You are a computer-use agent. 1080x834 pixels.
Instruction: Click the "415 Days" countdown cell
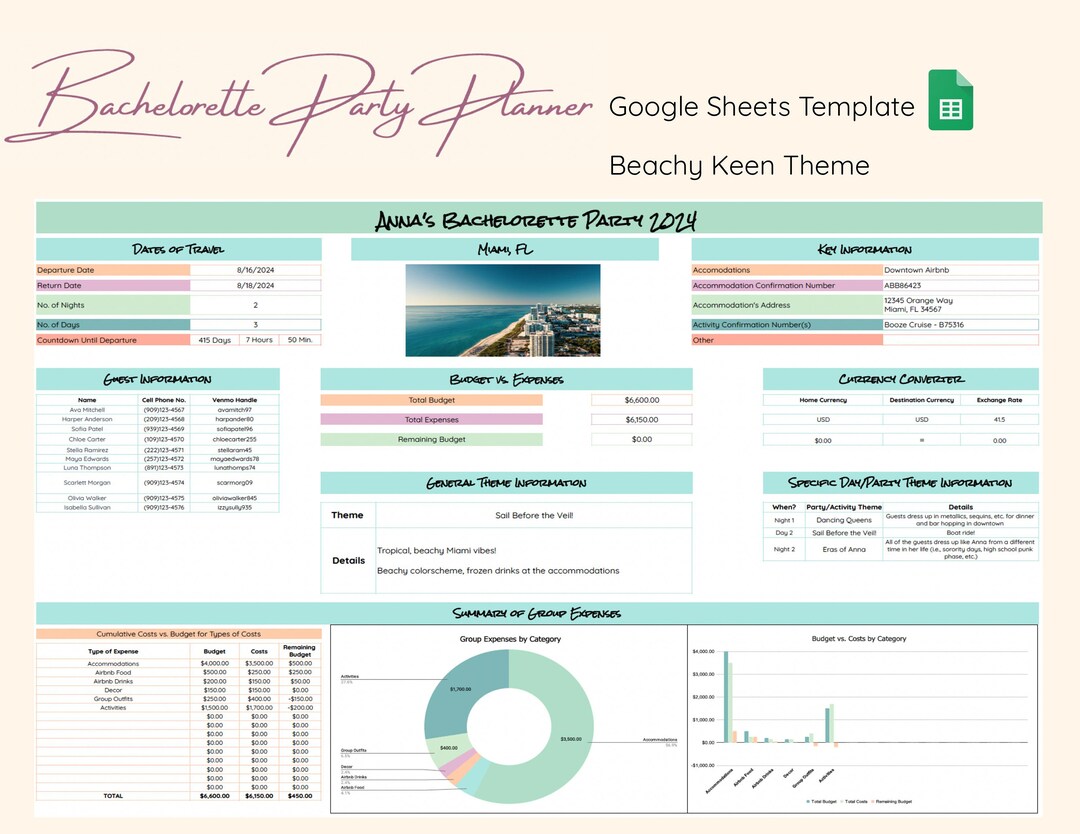coord(215,340)
